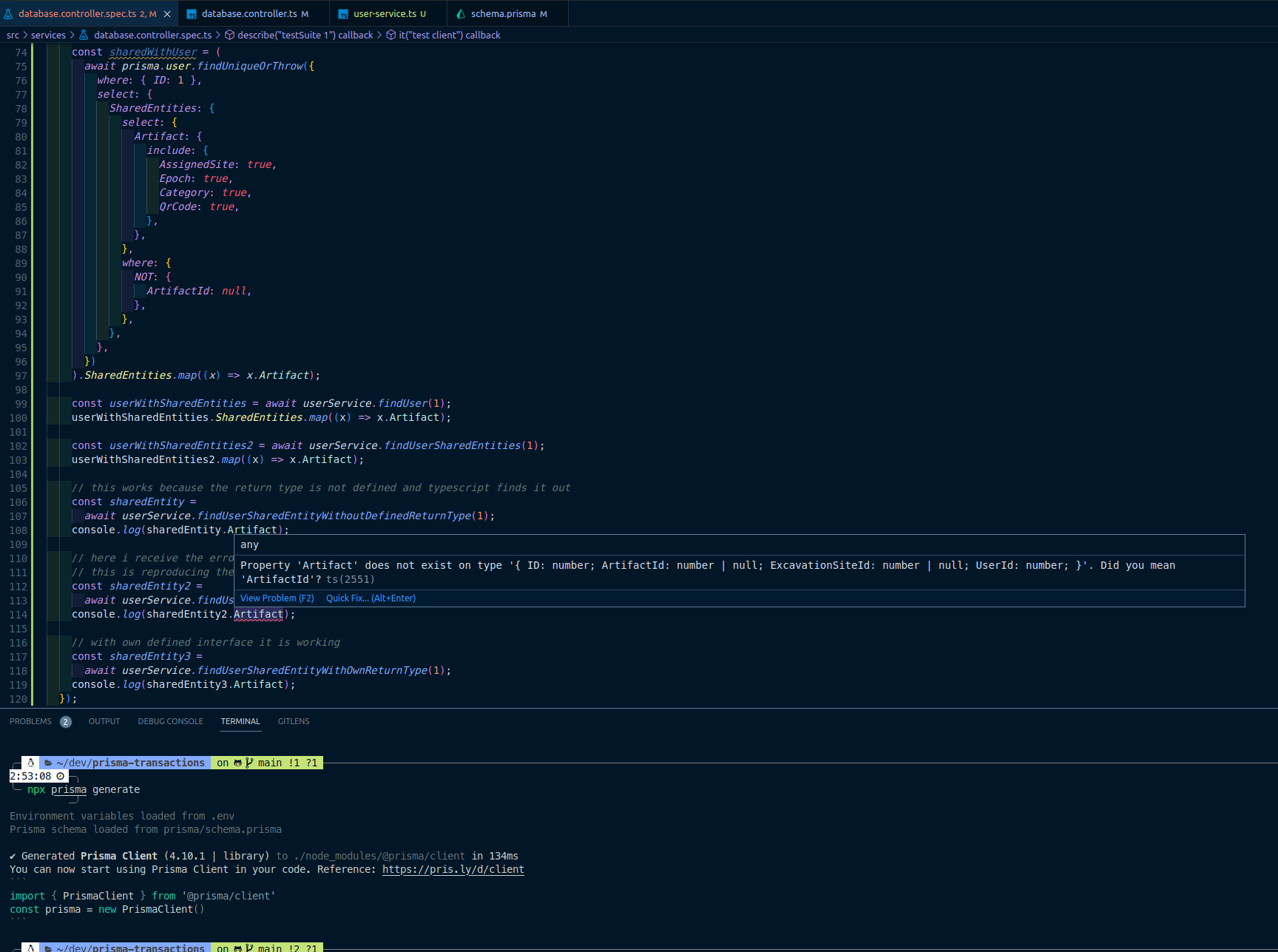Screen dimensions: 1278x952
Task: Switch to the OUTPUT panel tab
Action: click(104, 721)
